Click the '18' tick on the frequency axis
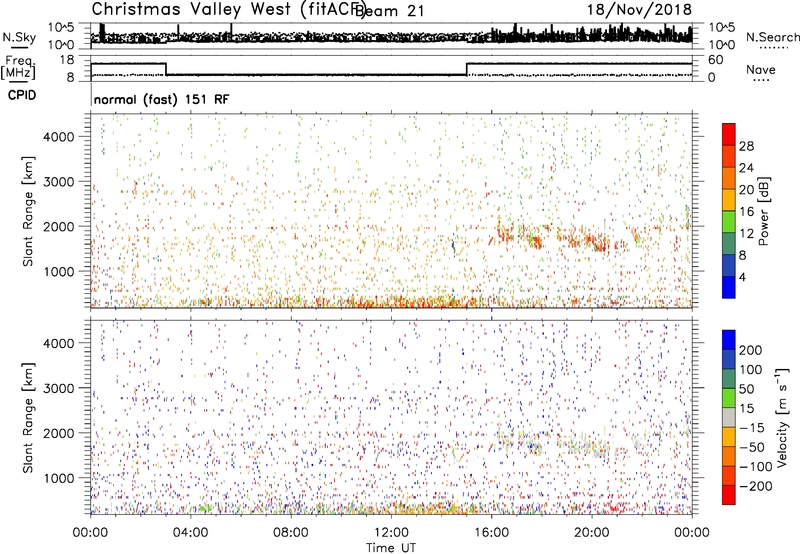800x554 pixels. pyautogui.click(x=67, y=60)
